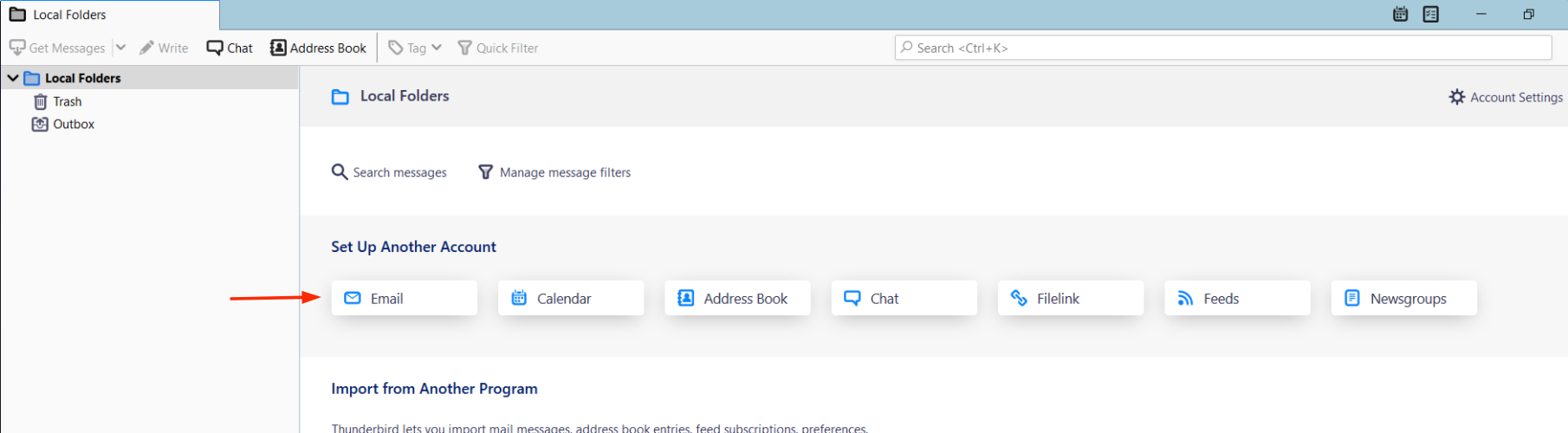Click Search messages link
The width and height of the screenshot is (1568, 433).
(389, 172)
